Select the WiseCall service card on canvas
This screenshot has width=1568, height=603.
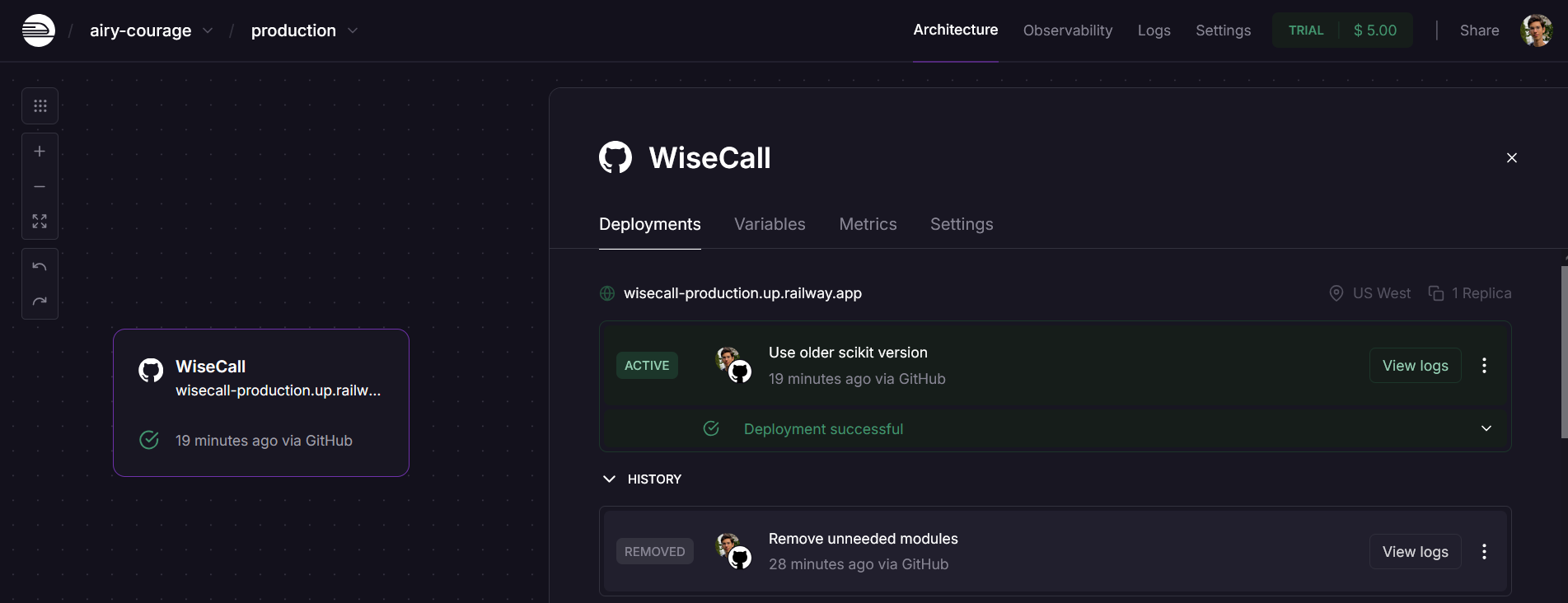point(261,403)
